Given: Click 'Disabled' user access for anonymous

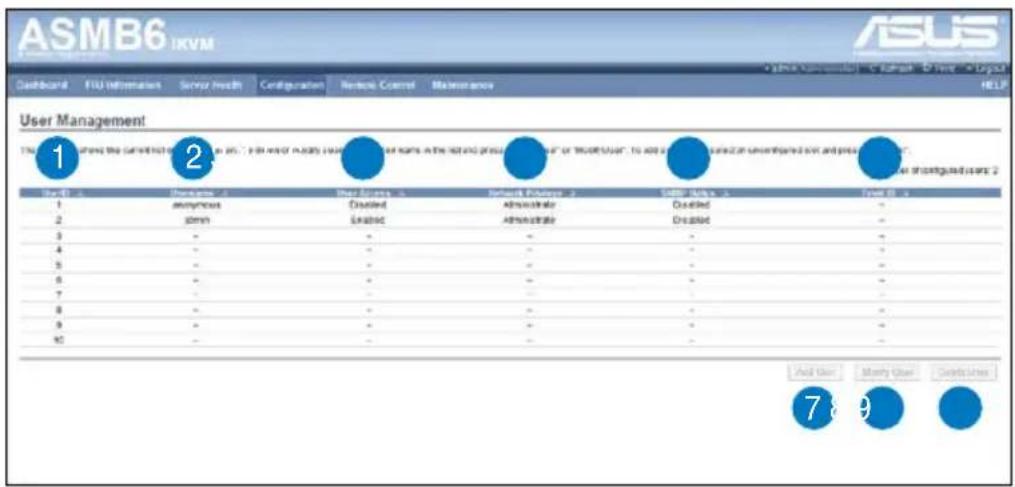Looking at the screenshot, I should [x=369, y=205].
